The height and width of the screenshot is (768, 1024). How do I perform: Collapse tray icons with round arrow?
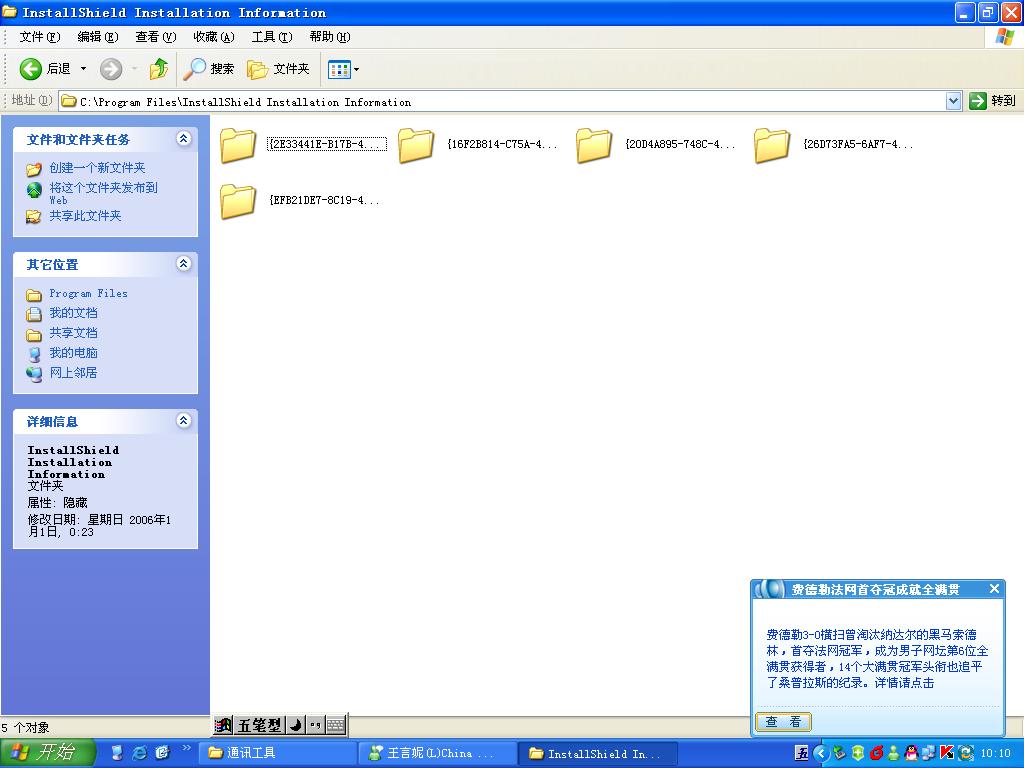click(x=821, y=753)
